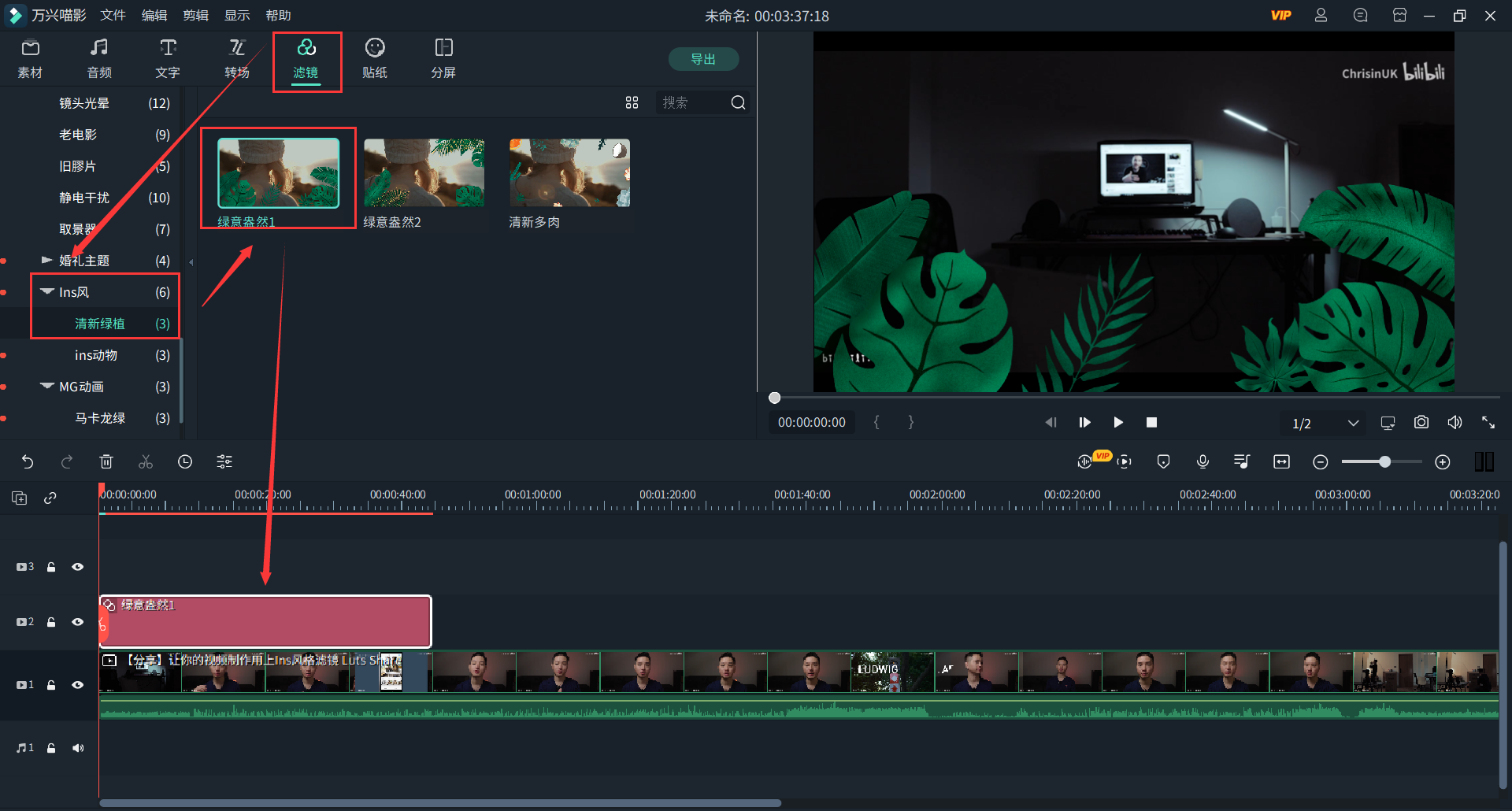Play the video preview
The height and width of the screenshot is (811, 1512).
1118,423
